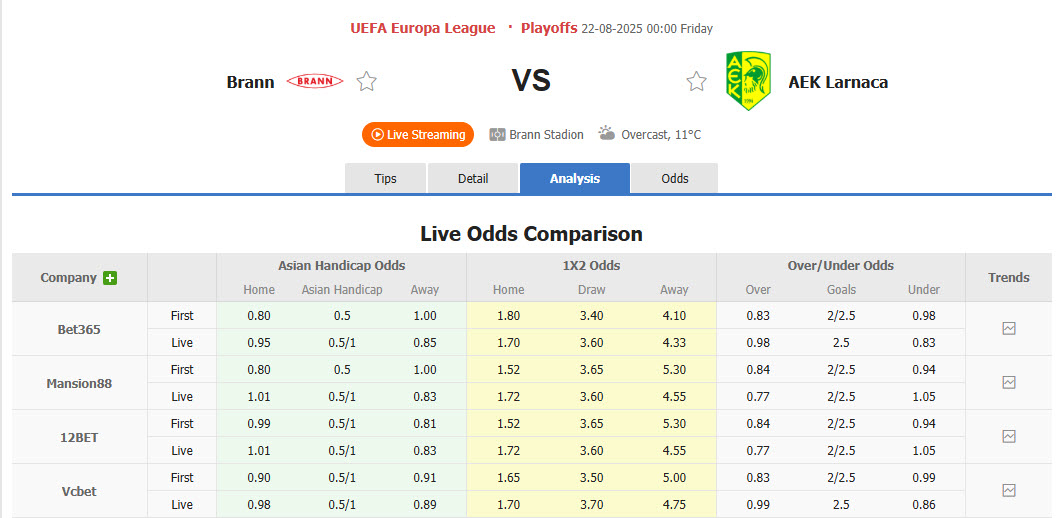Click the Brann team name
1062x518 pixels.
pos(250,82)
